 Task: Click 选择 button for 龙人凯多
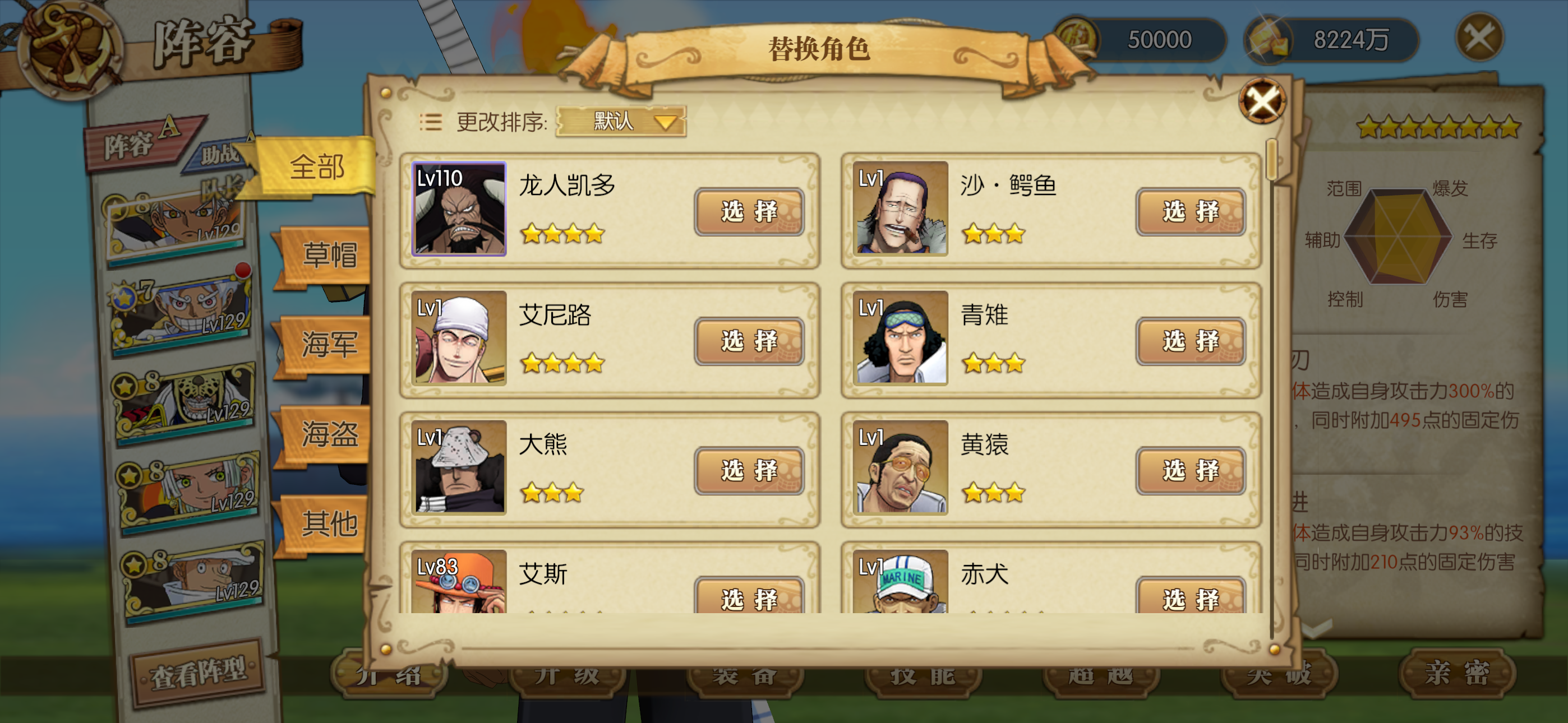(749, 211)
